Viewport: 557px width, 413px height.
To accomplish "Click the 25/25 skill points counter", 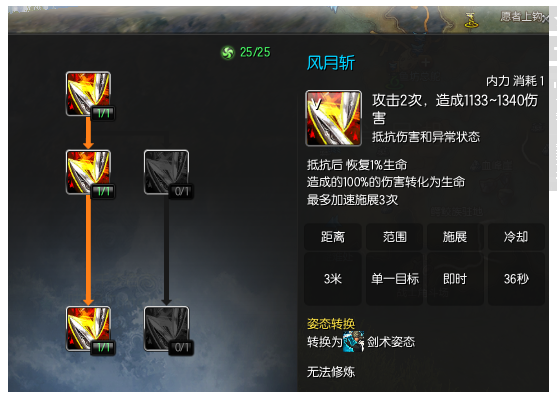I will click(x=255, y=52).
